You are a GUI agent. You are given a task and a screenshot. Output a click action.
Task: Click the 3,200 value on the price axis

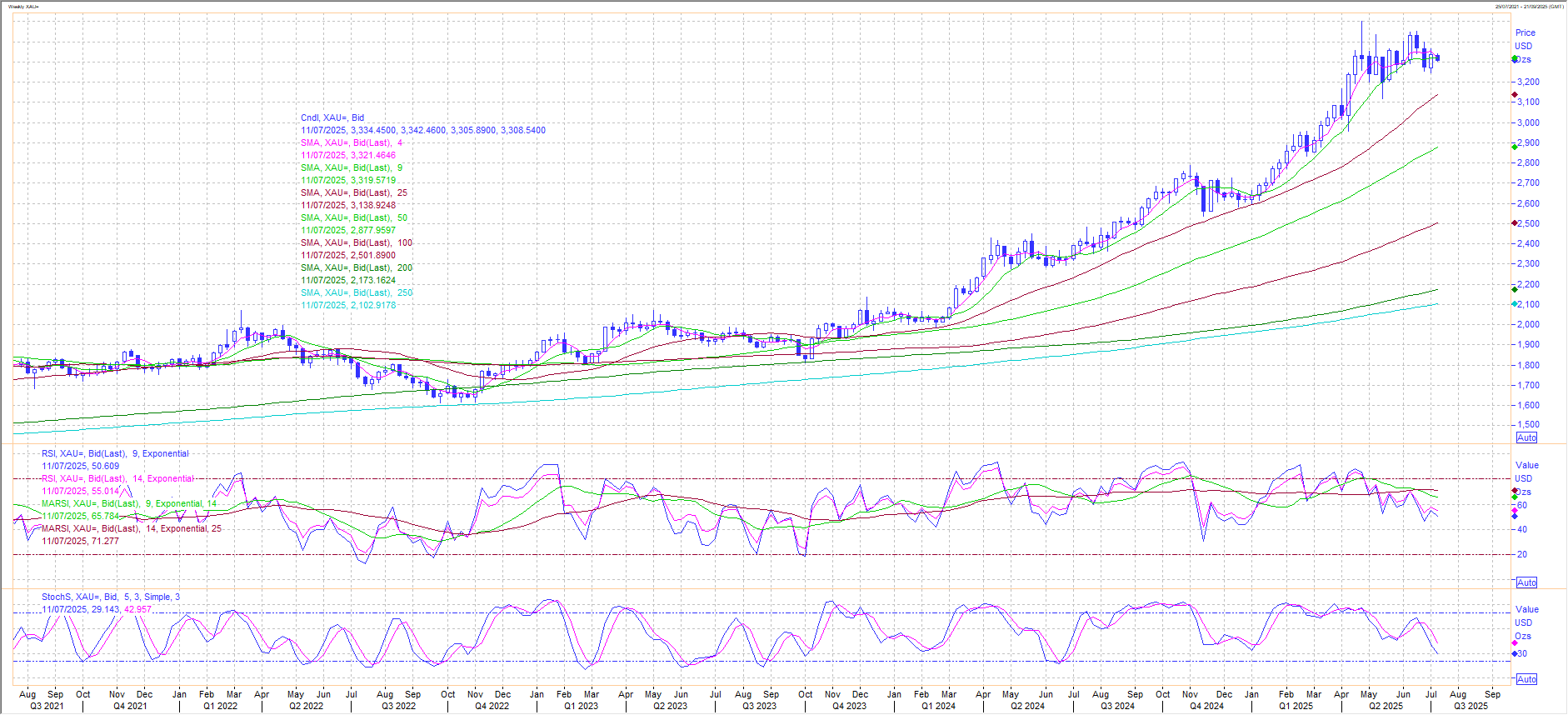coord(1528,82)
